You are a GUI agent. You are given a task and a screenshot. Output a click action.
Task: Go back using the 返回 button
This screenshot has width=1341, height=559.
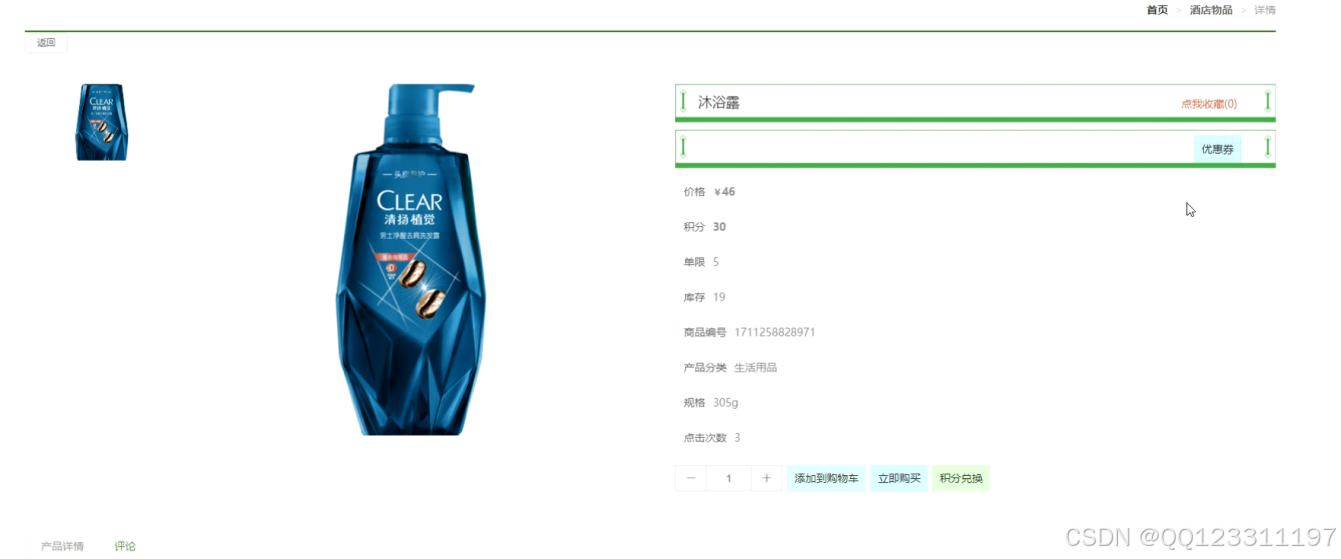coord(46,43)
